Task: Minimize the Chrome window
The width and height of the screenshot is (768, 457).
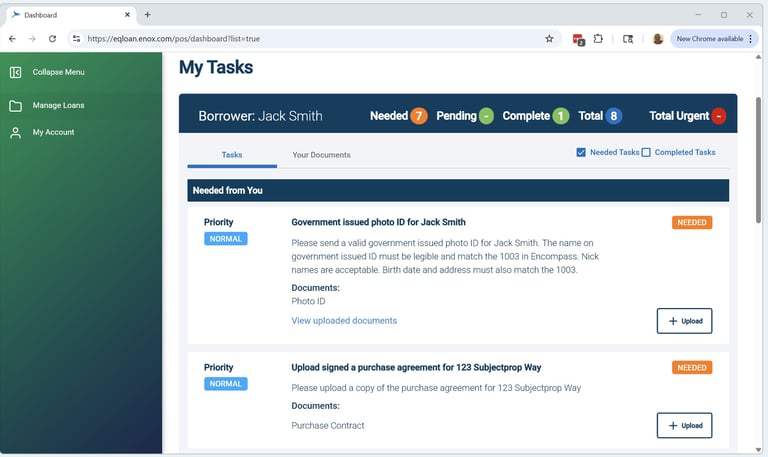Action: click(698, 15)
